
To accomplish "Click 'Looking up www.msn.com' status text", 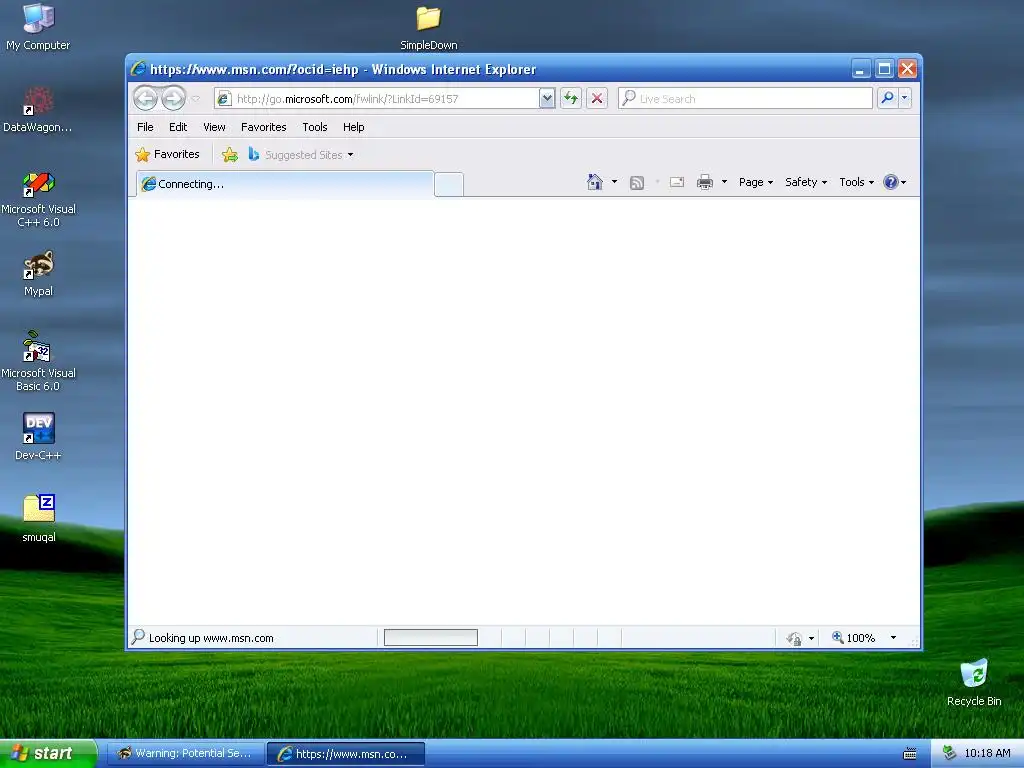I will point(211,638).
